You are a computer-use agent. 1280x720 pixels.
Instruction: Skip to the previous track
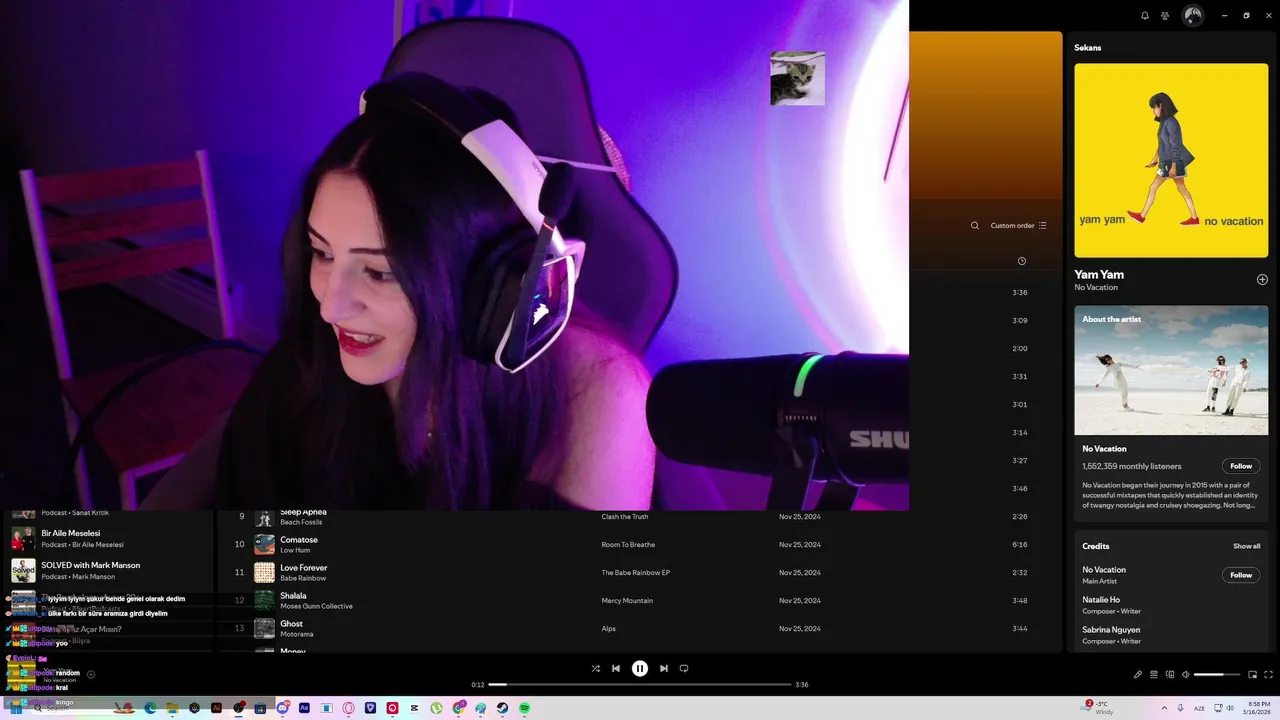[616, 668]
